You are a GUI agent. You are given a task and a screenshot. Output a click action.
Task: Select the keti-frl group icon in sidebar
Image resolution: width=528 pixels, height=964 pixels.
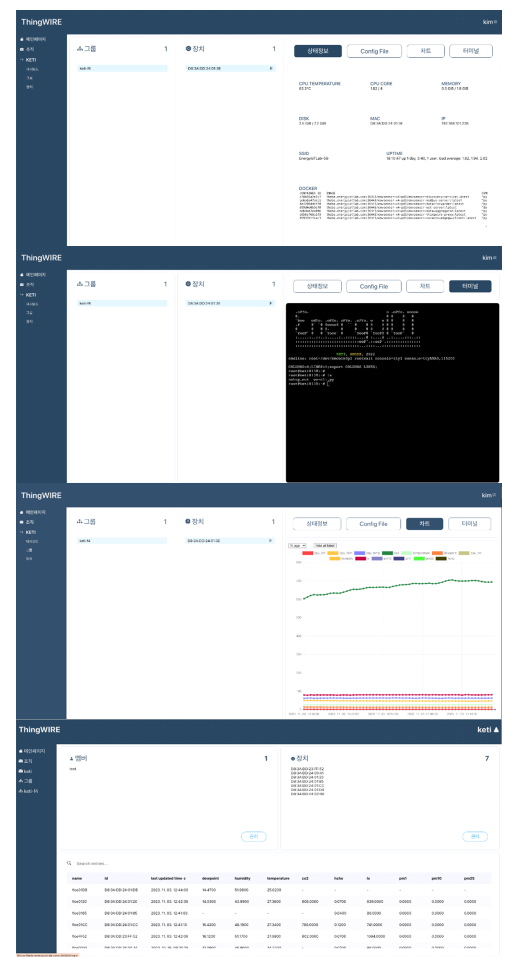(22, 791)
